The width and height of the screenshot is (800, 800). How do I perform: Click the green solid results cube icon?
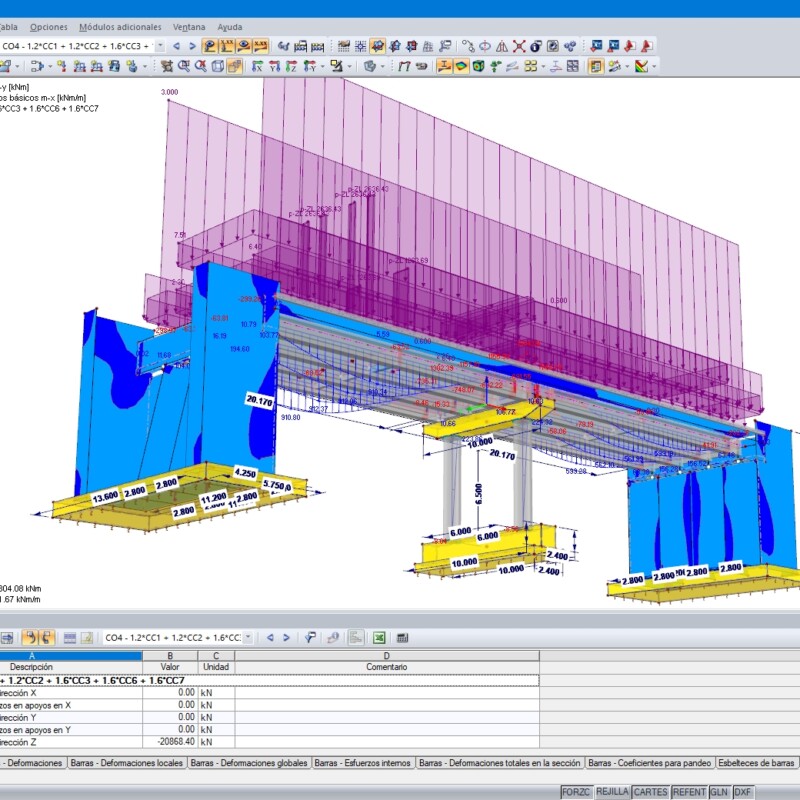478,66
